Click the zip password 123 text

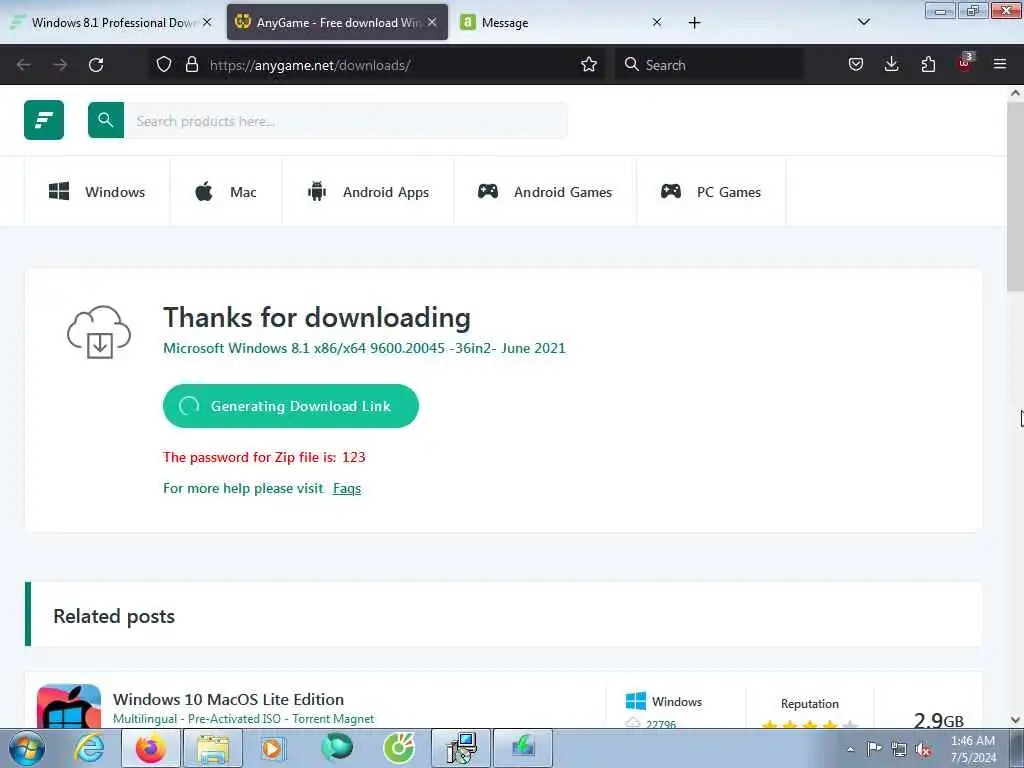click(264, 457)
